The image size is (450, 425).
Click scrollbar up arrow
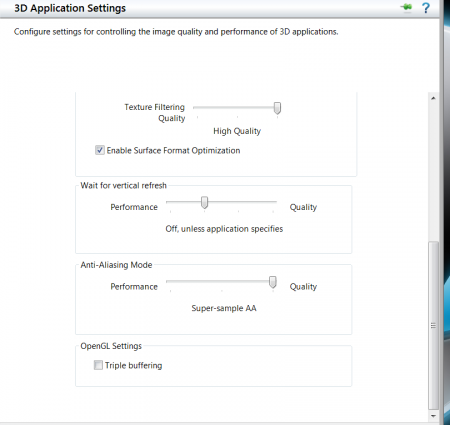point(433,98)
